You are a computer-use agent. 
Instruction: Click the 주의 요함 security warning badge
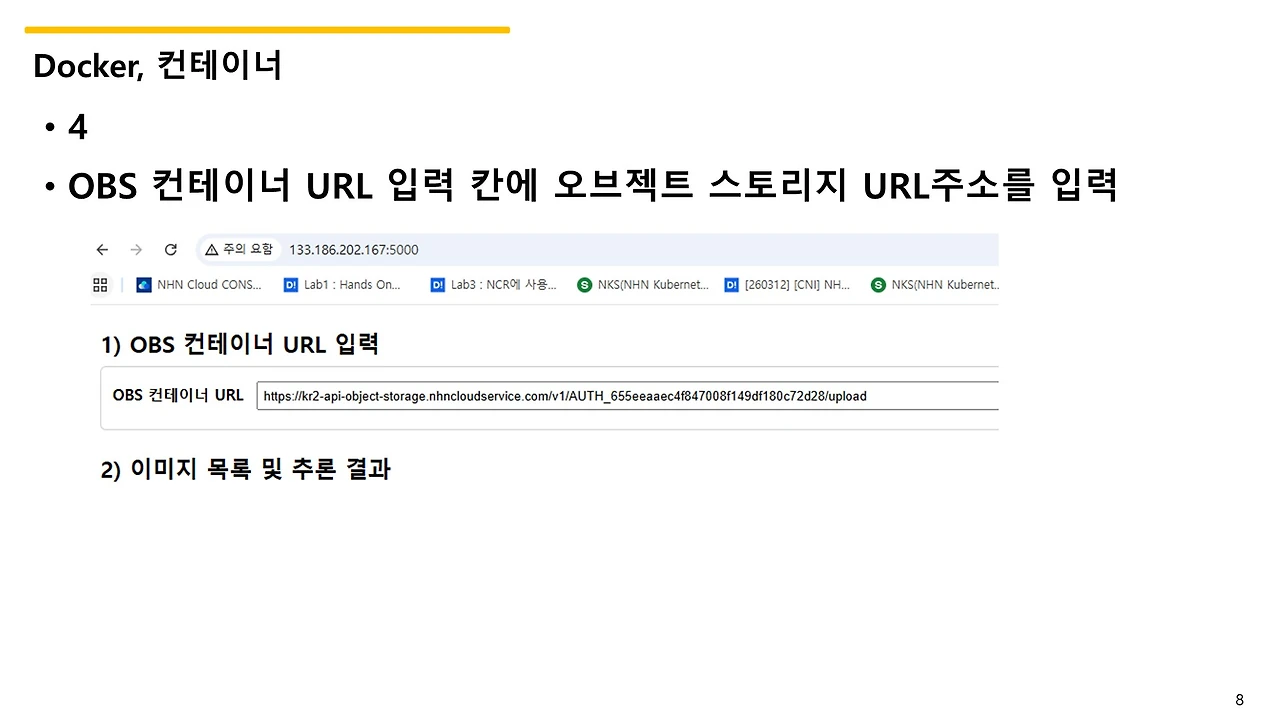pyautogui.click(x=238, y=249)
